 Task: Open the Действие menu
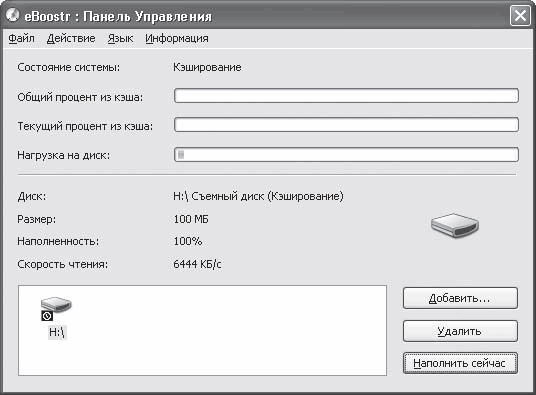pyautogui.click(x=71, y=38)
